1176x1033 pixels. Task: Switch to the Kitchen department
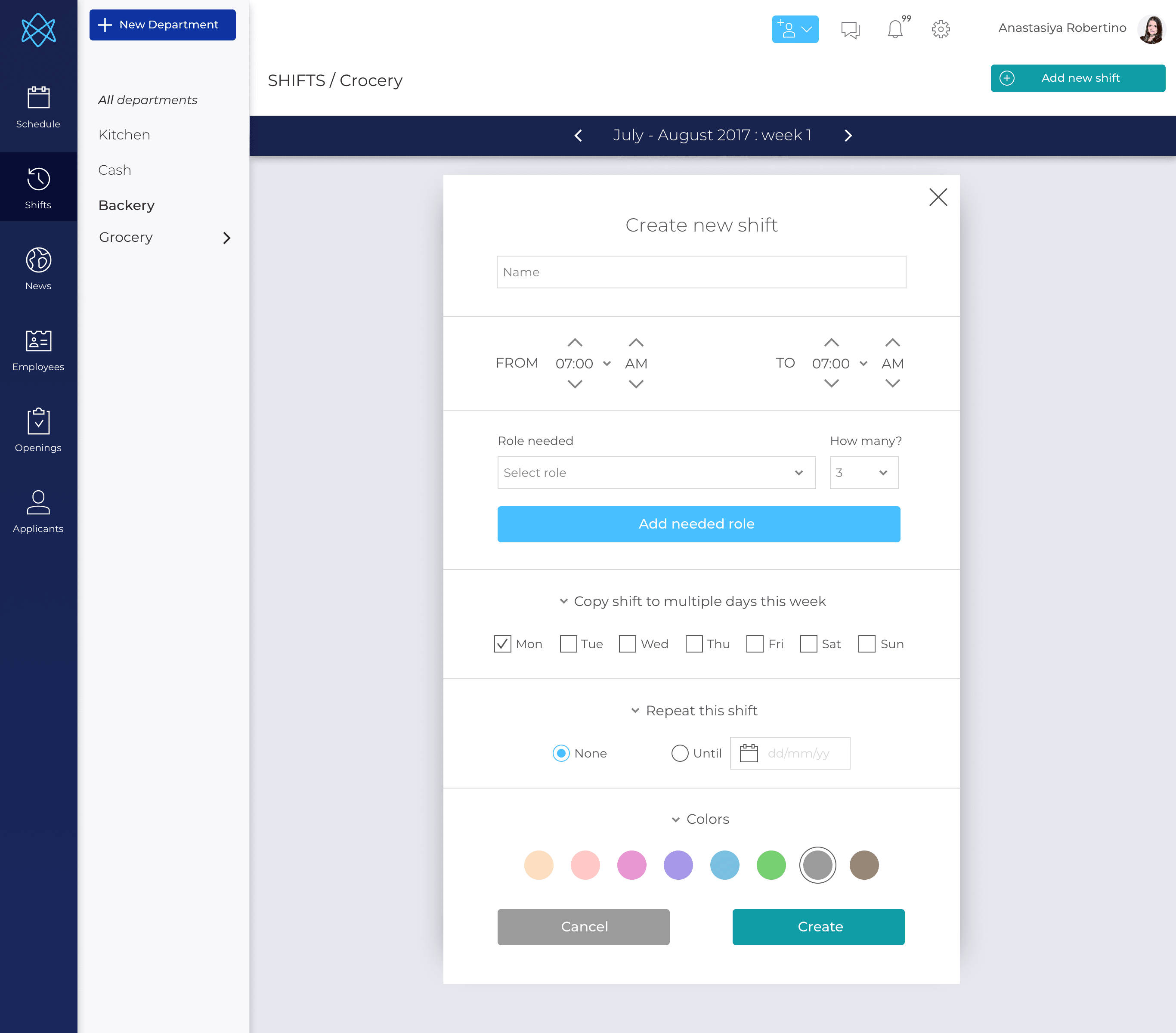pyautogui.click(x=124, y=135)
